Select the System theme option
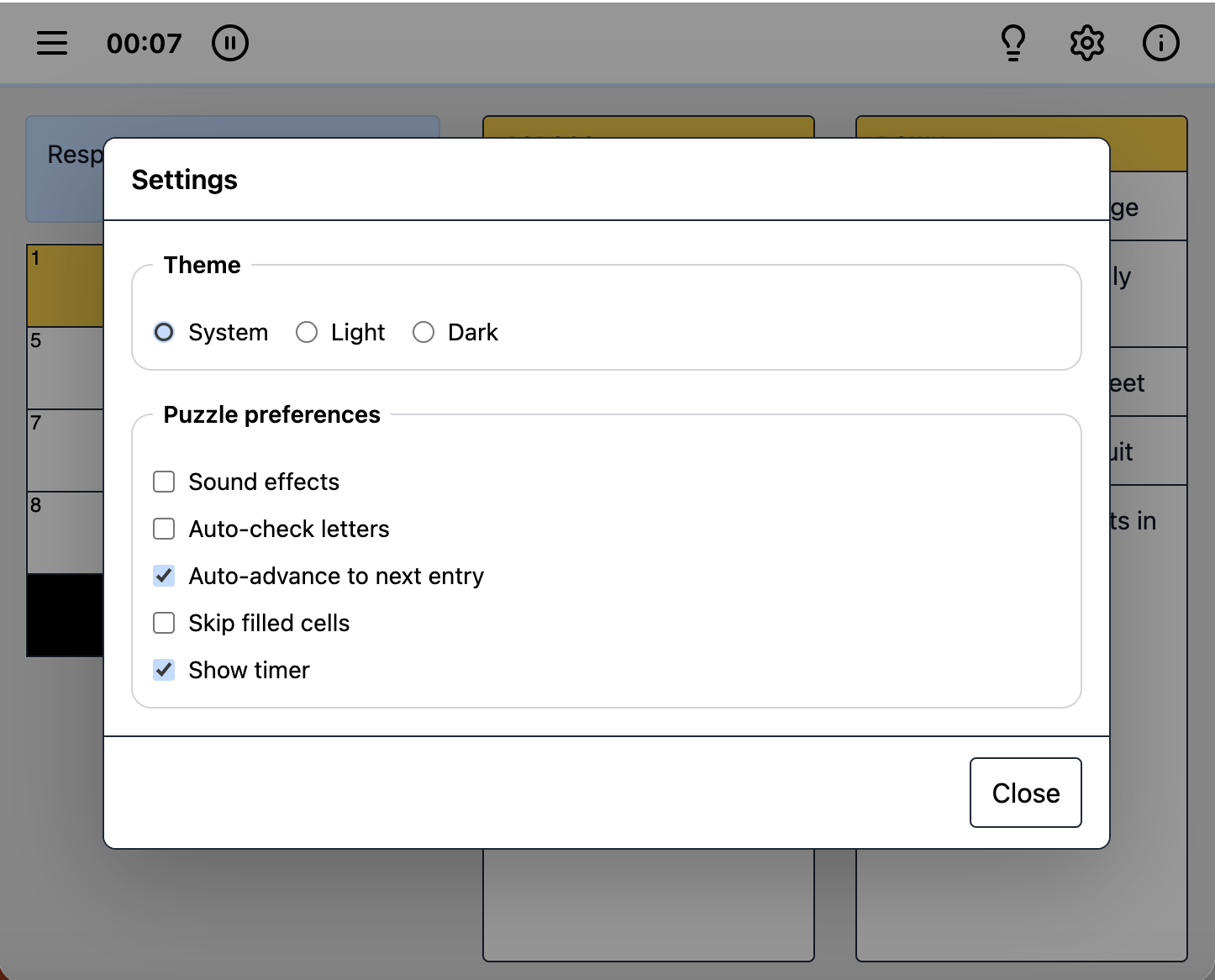This screenshot has height=980, width=1215. pyautogui.click(x=164, y=332)
